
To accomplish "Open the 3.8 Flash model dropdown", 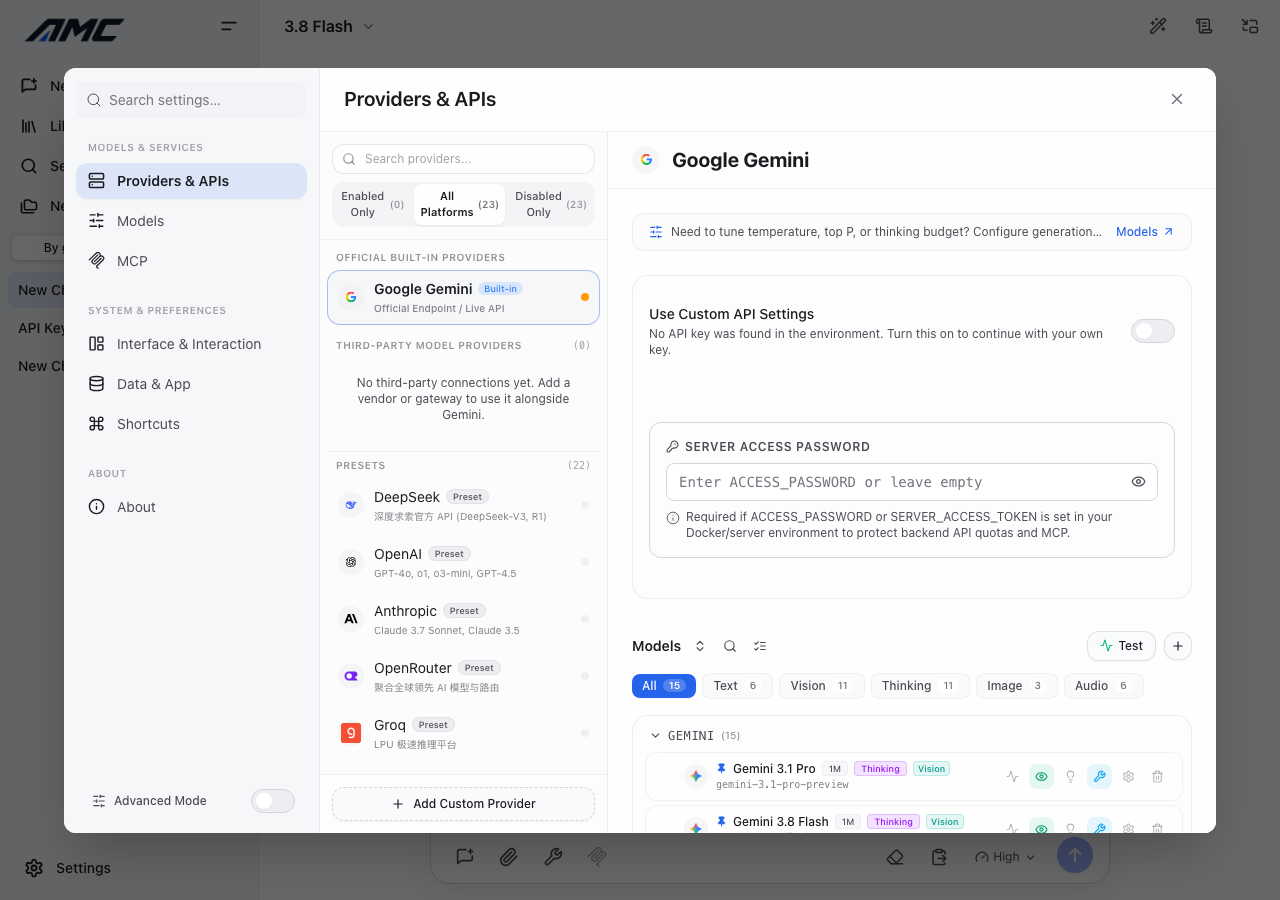I will coord(329,27).
